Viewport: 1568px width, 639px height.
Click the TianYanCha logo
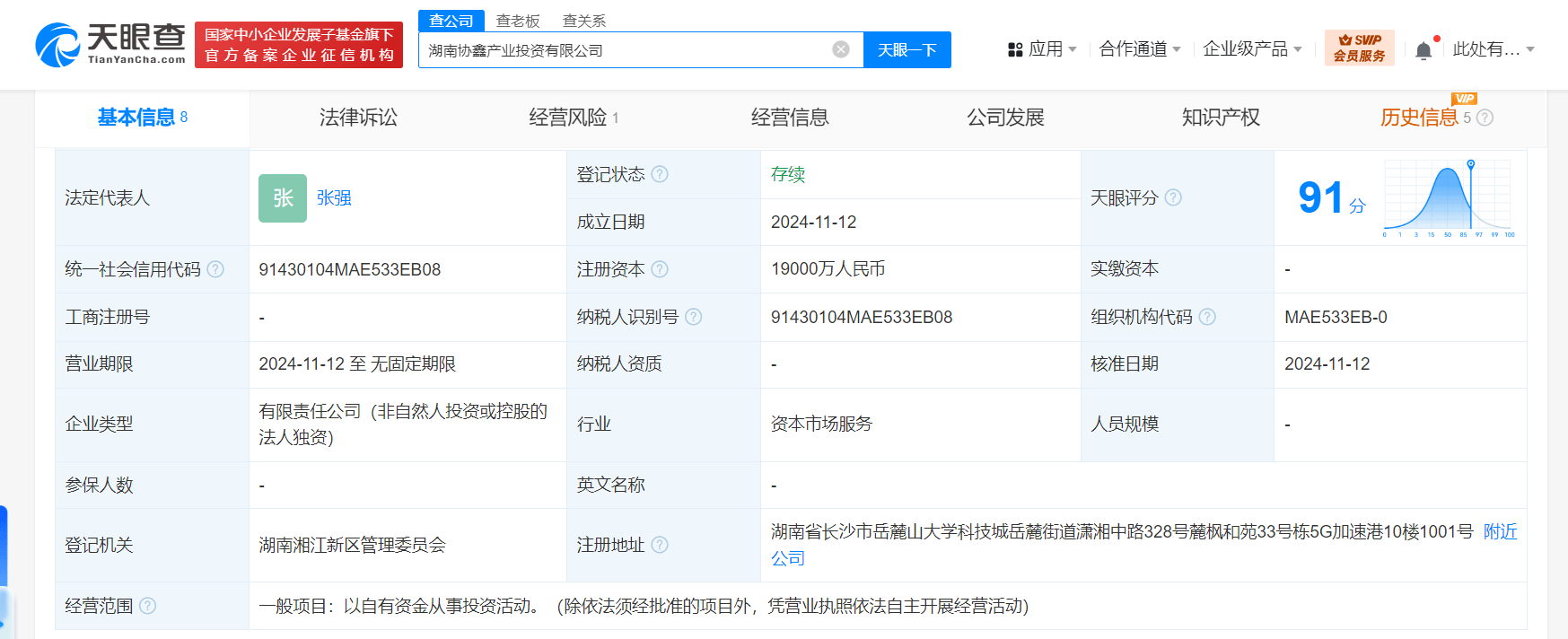tap(110, 45)
